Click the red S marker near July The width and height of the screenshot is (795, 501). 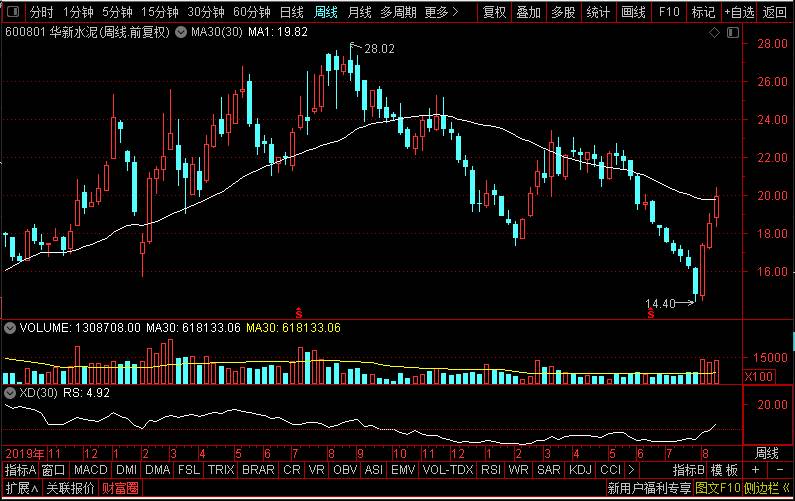pos(299,313)
